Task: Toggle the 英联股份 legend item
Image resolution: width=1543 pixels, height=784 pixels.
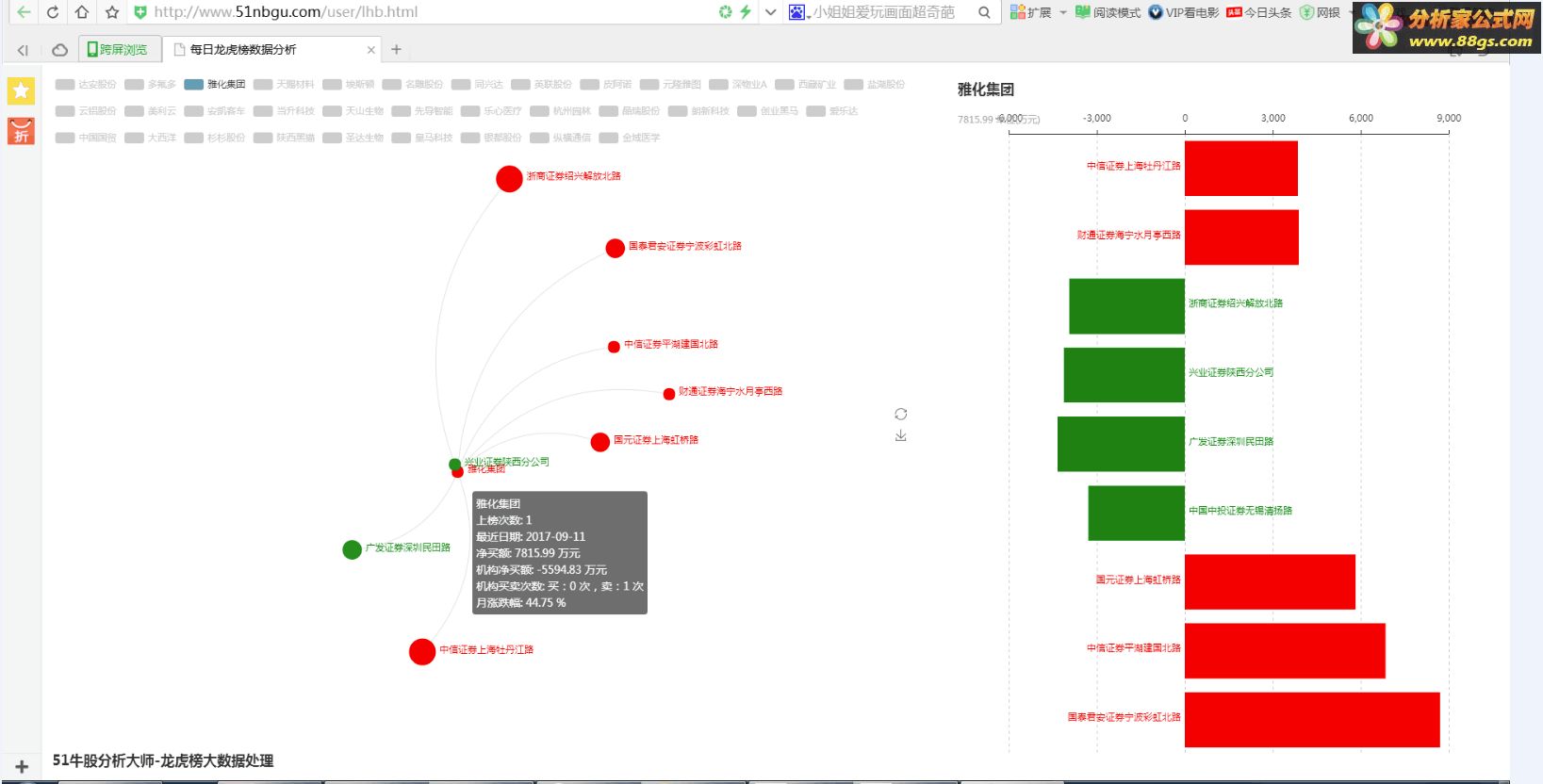Action: pos(541,85)
